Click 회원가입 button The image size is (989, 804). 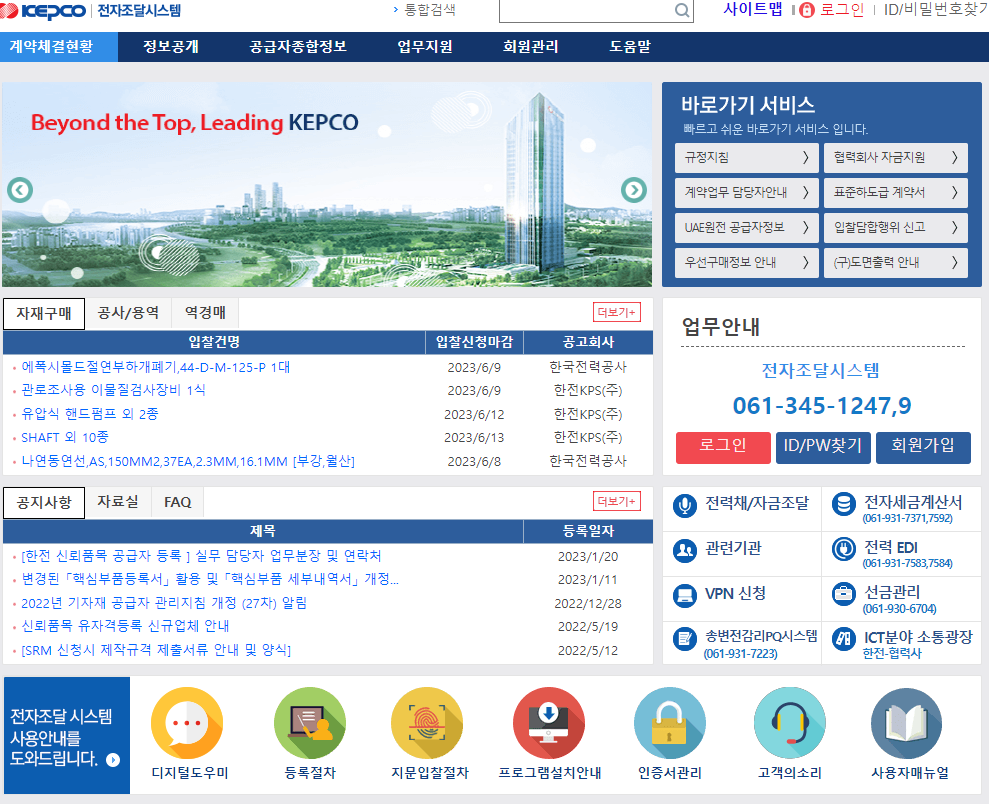tap(923, 448)
